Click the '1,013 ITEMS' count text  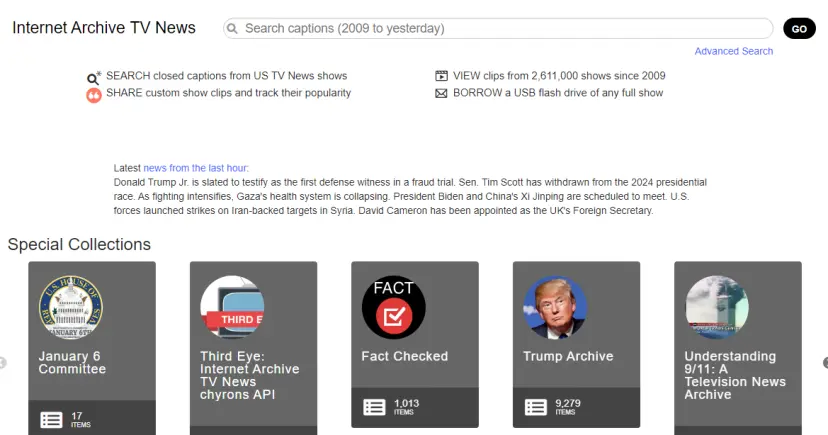coord(406,406)
